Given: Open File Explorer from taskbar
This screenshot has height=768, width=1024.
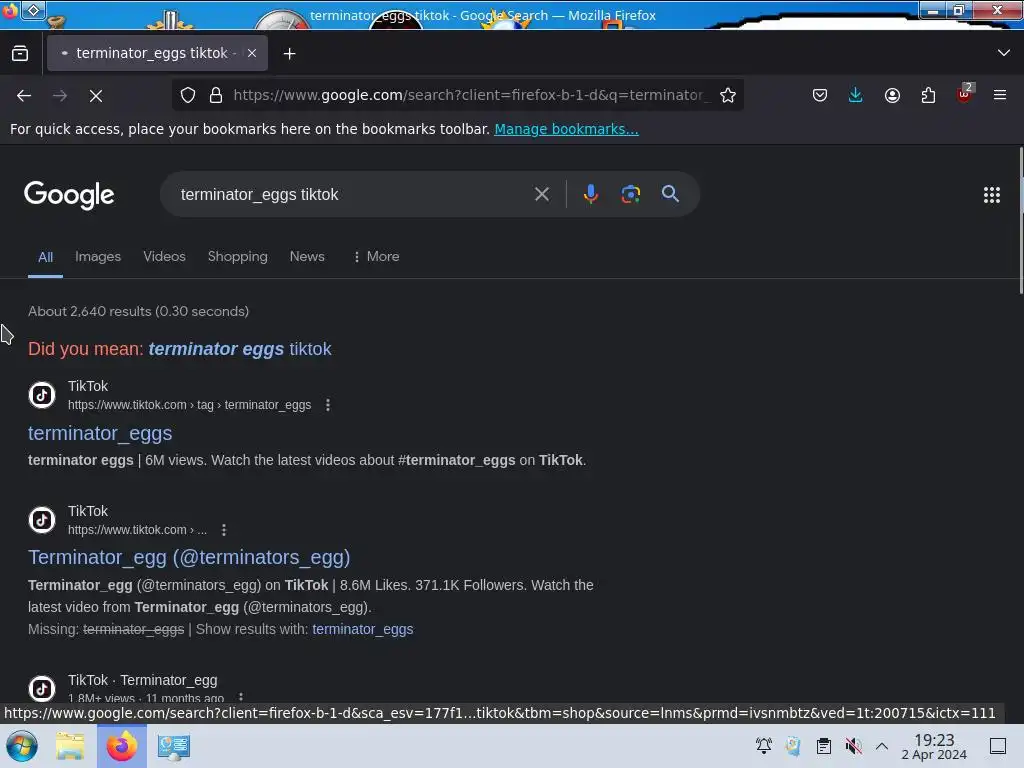Looking at the screenshot, I should pos(70,746).
